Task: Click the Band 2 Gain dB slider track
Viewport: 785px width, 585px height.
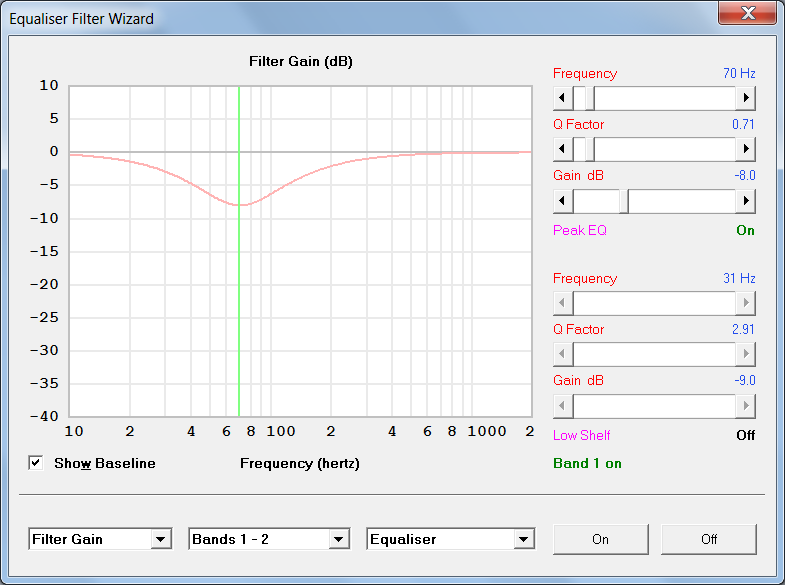Action: pyautogui.click(x=654, y=406)
